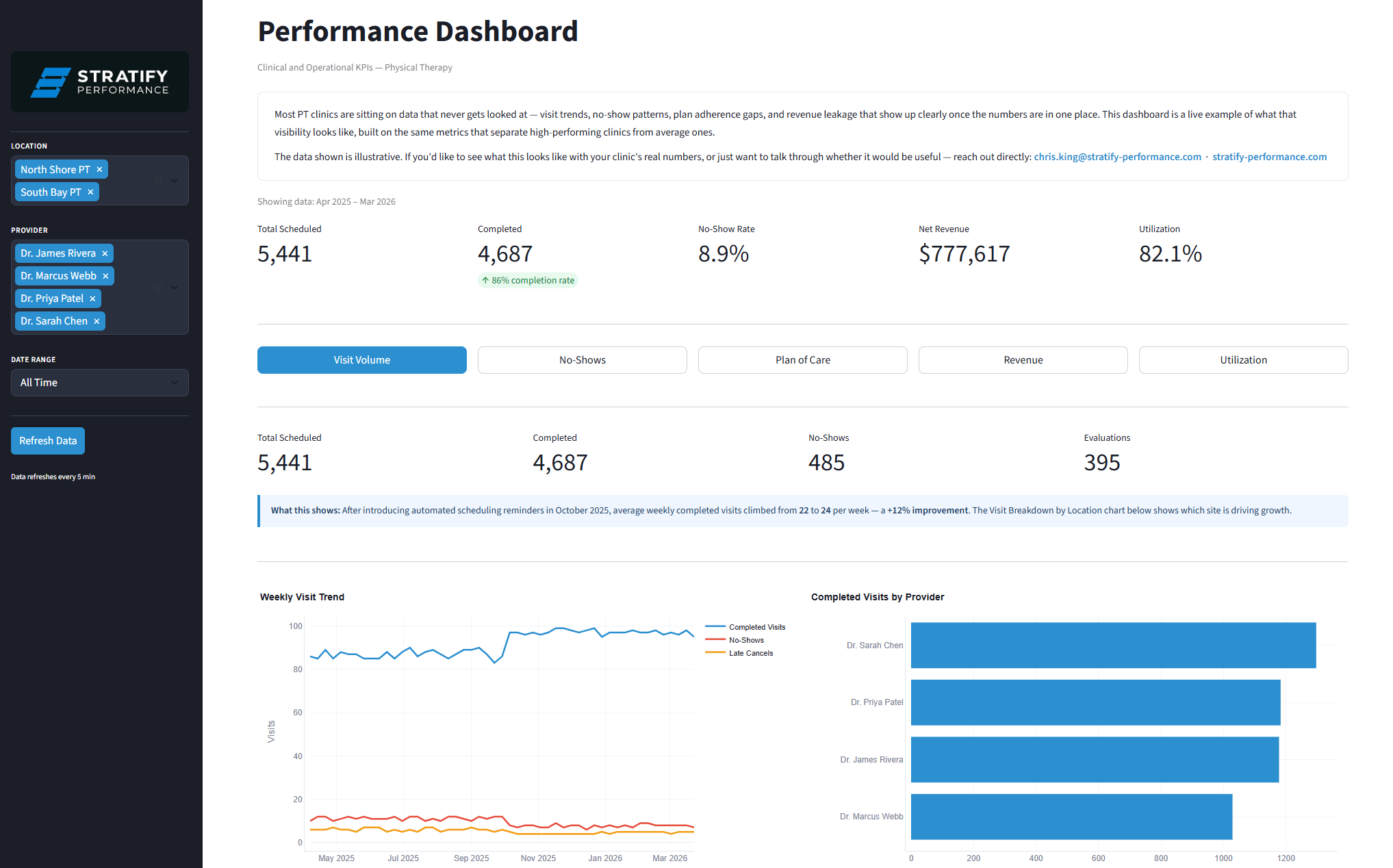Remove the Dr. James Rivera provider tag
Screen dimensions: 1393x868
(105, 253)
